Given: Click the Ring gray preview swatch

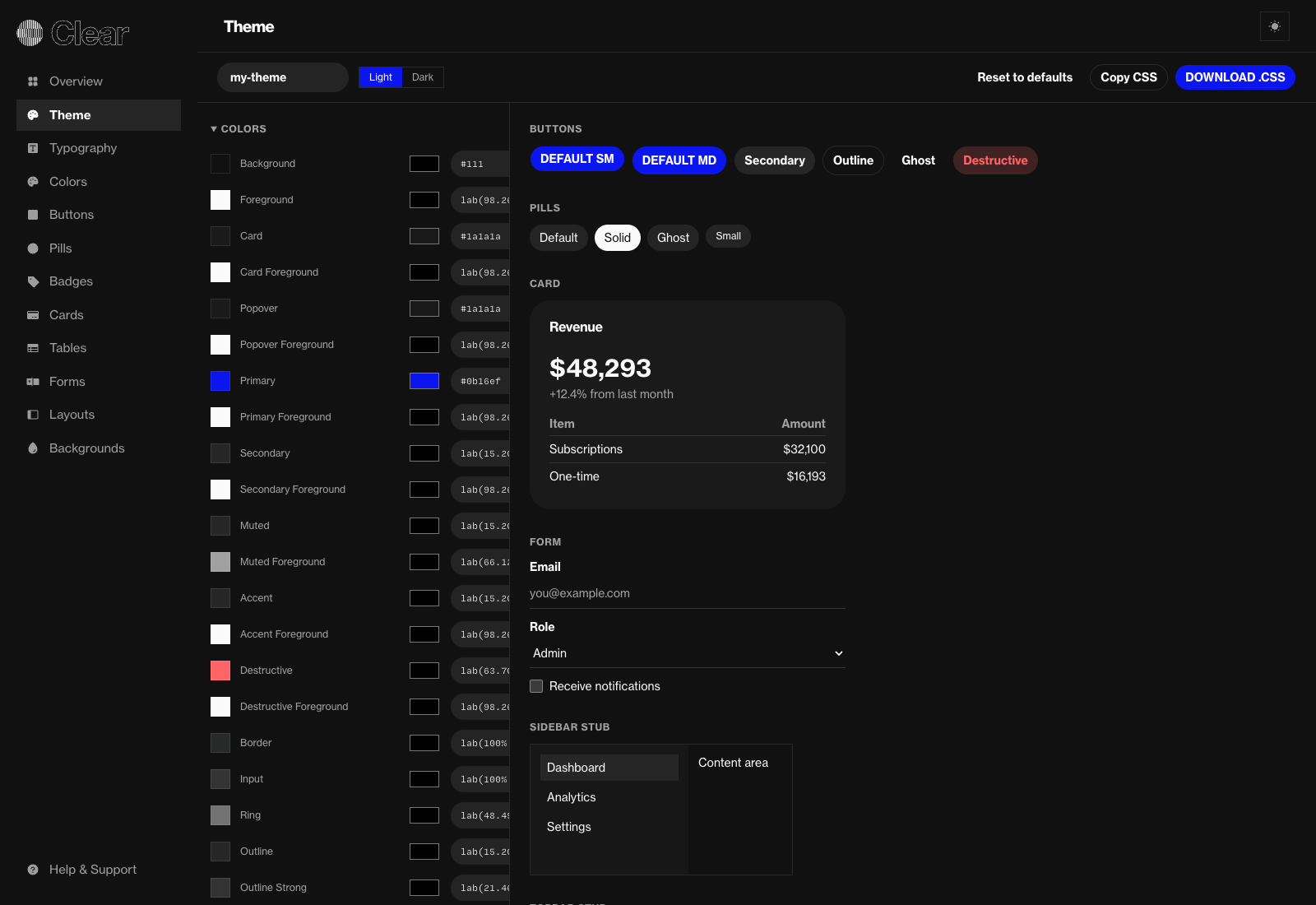Looking at the screenshot, I should 220,815.
